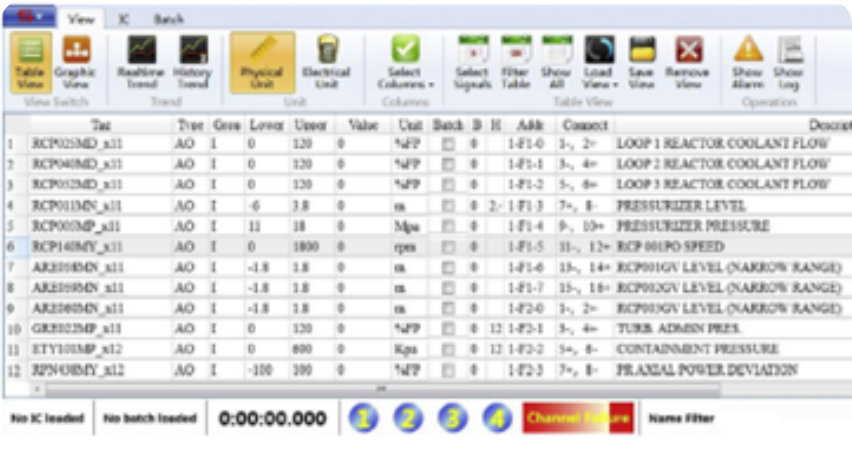Enable Batch checkbox for RCP011MN_x11 row
The image size is (852, 473).
447,206
